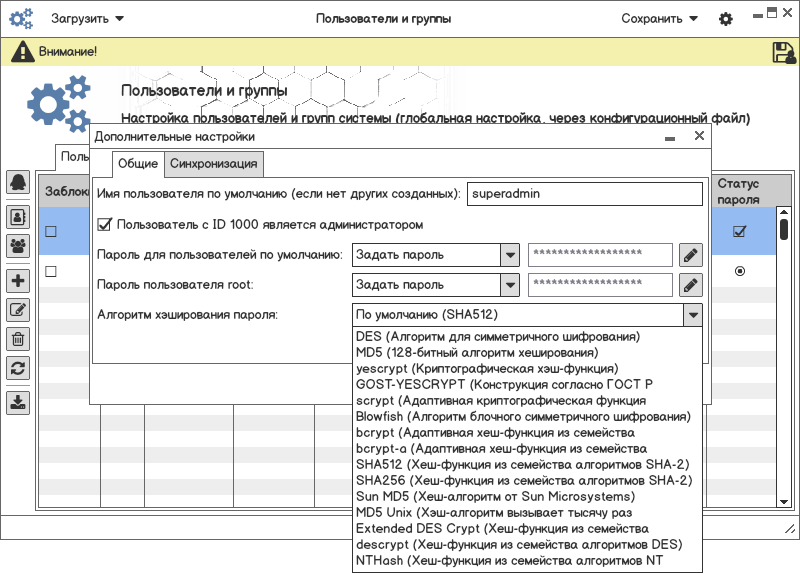Click the Linux penguin icon in left sidebar

point(18,181)
